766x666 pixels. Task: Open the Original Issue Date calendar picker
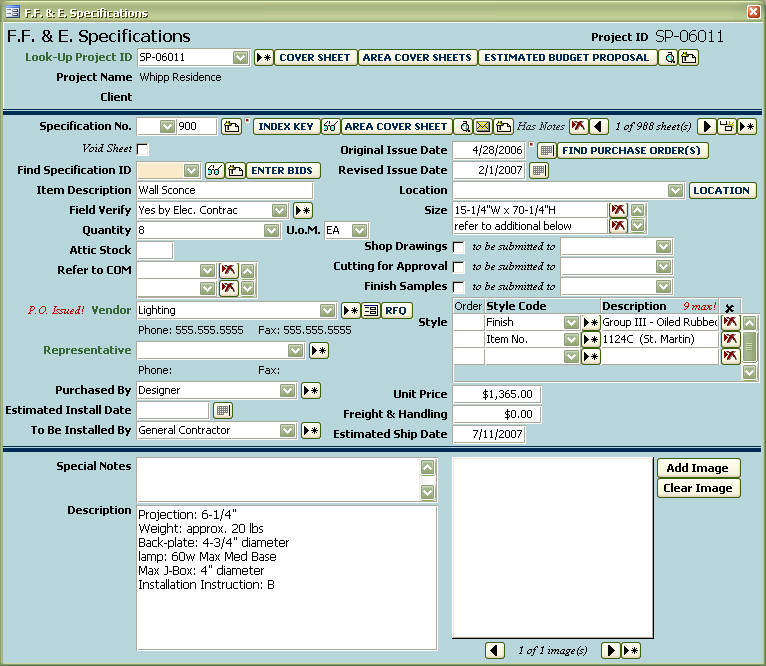click(x=546, y=151)
